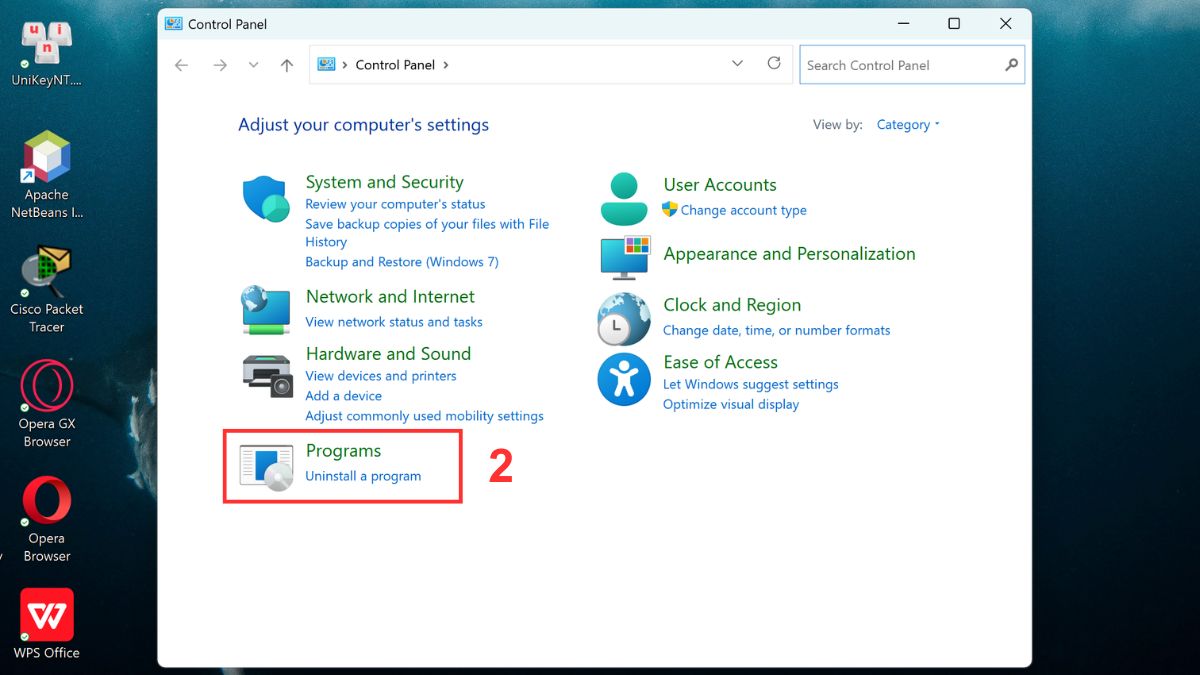Open the Hardware and Sound heading link

(x=388, y=354)
